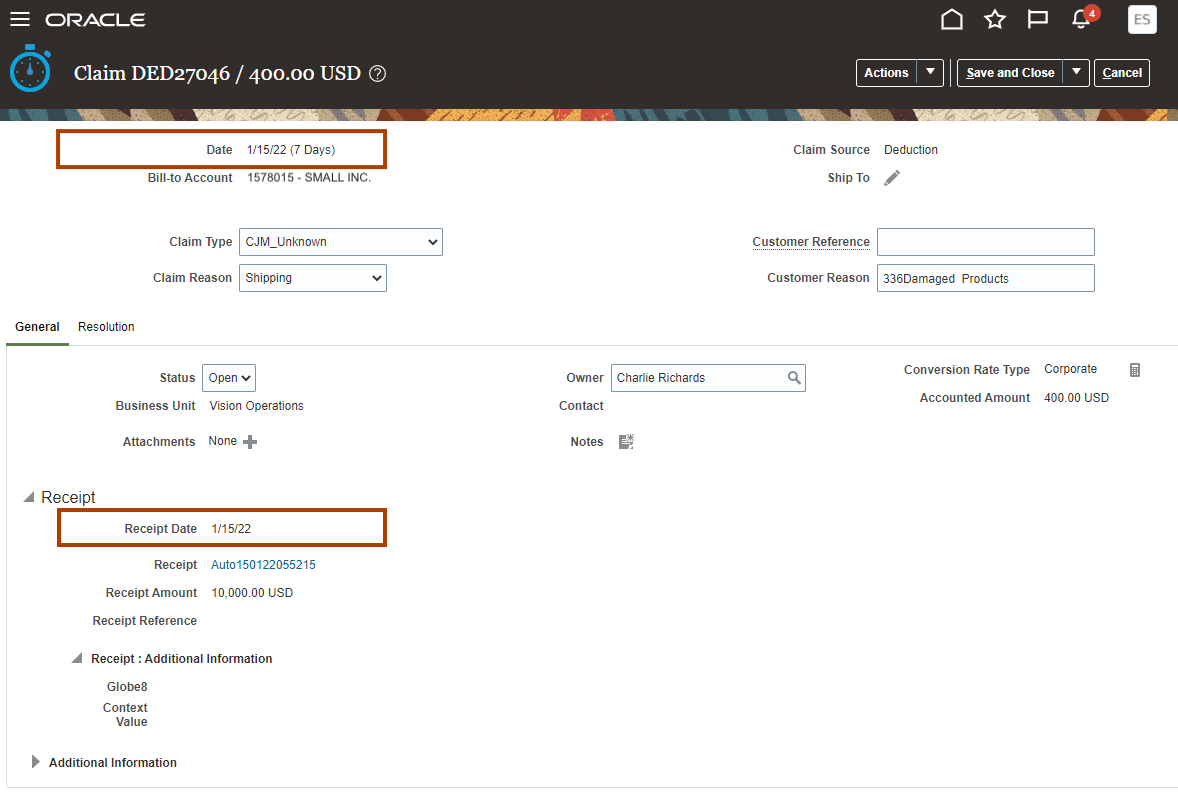Open receipt link Auto150122055215
1178x792 pixels.
coord(264,565)
